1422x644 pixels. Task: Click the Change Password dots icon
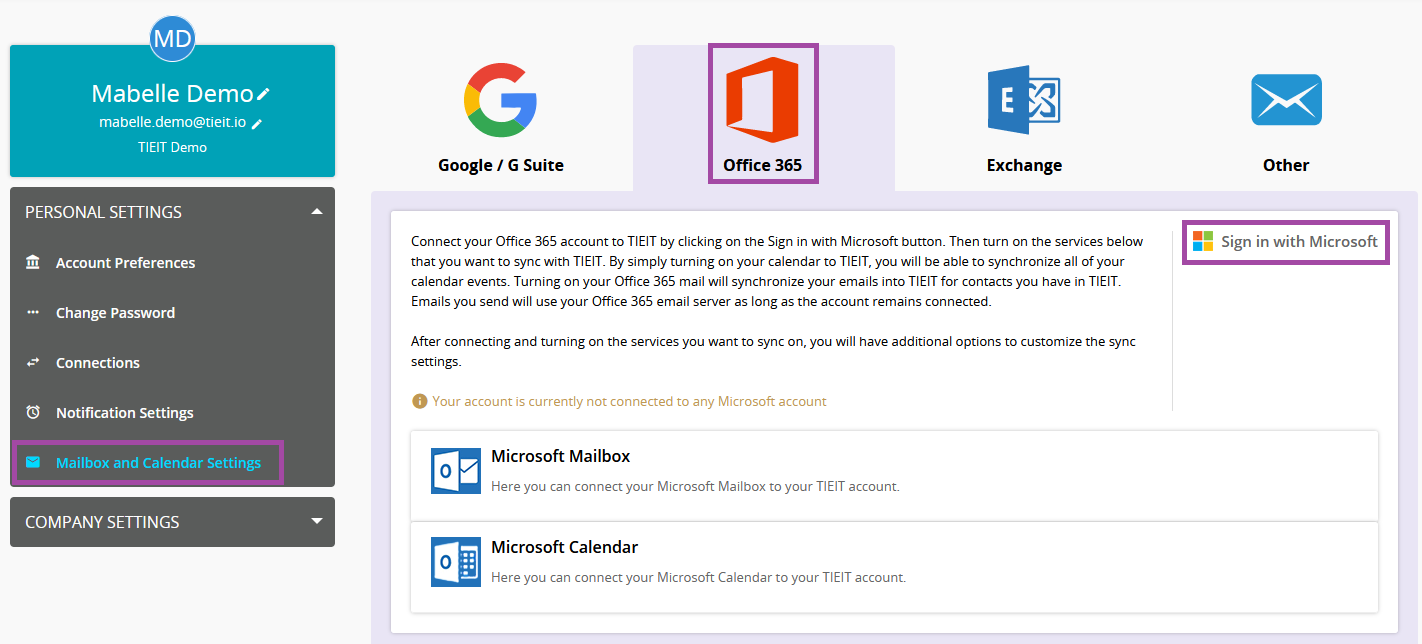tap(33, 312)
